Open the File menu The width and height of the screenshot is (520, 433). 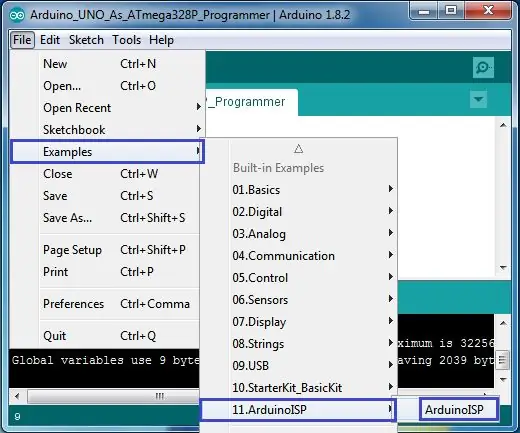[22, 40]
